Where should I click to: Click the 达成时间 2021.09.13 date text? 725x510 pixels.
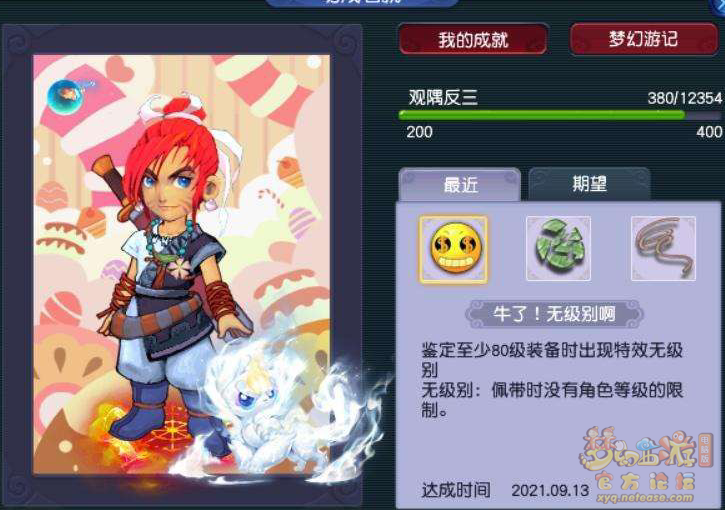pyautogui.click(x=505, y=490)
